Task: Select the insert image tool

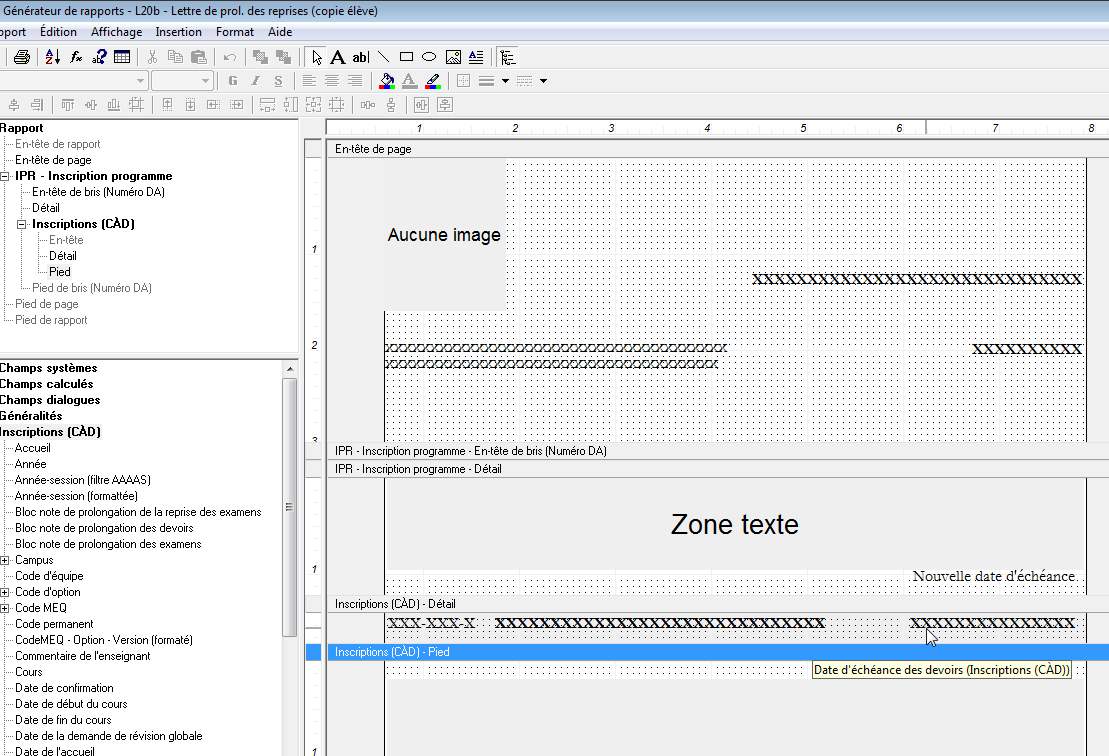Action: tap(453, 57)
